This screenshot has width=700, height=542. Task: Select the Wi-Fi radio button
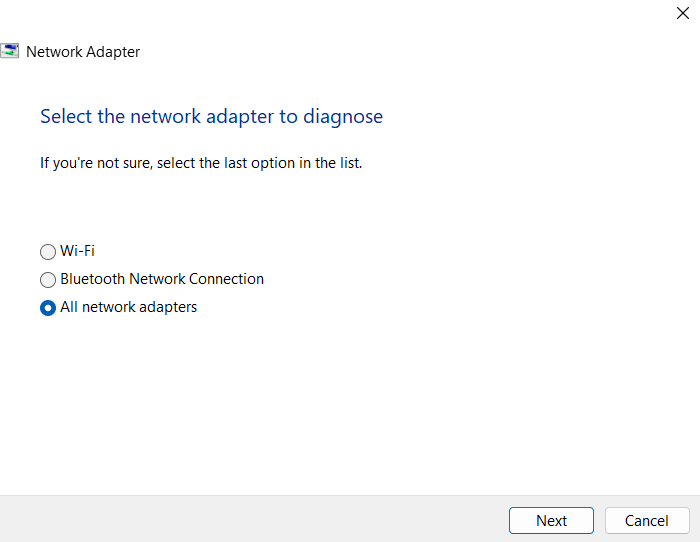tap(48, 251)
